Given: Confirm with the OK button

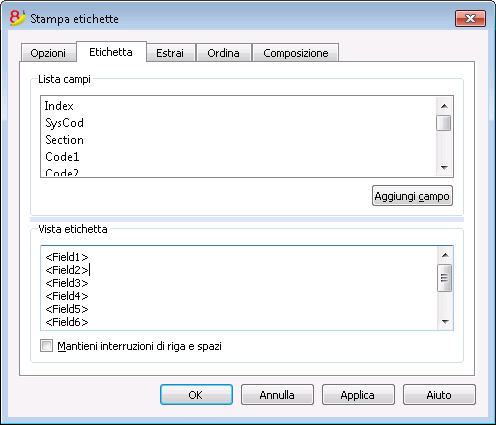Looking at the screenshot, I should coord(196,395).
